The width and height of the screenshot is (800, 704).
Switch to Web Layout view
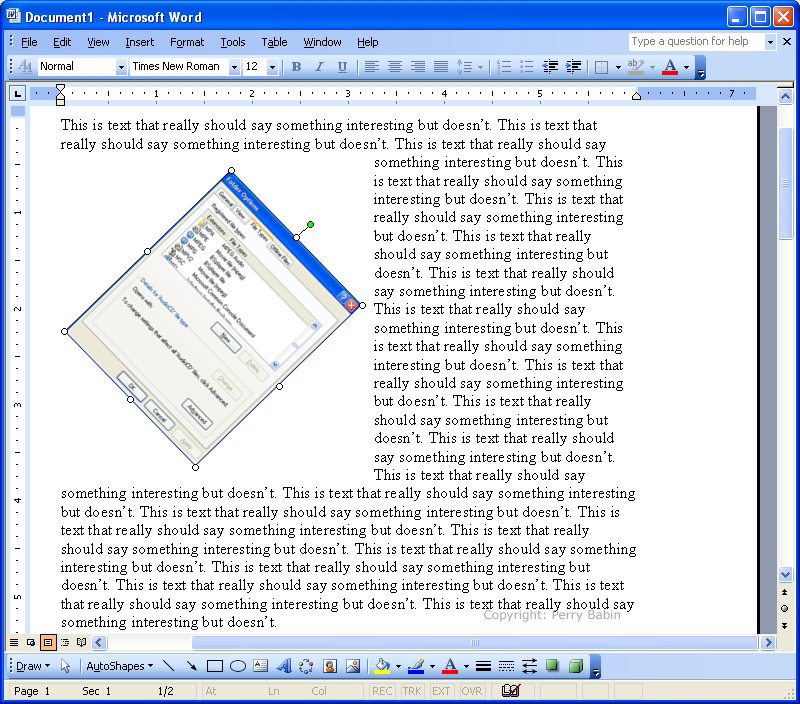pos(31,642)
